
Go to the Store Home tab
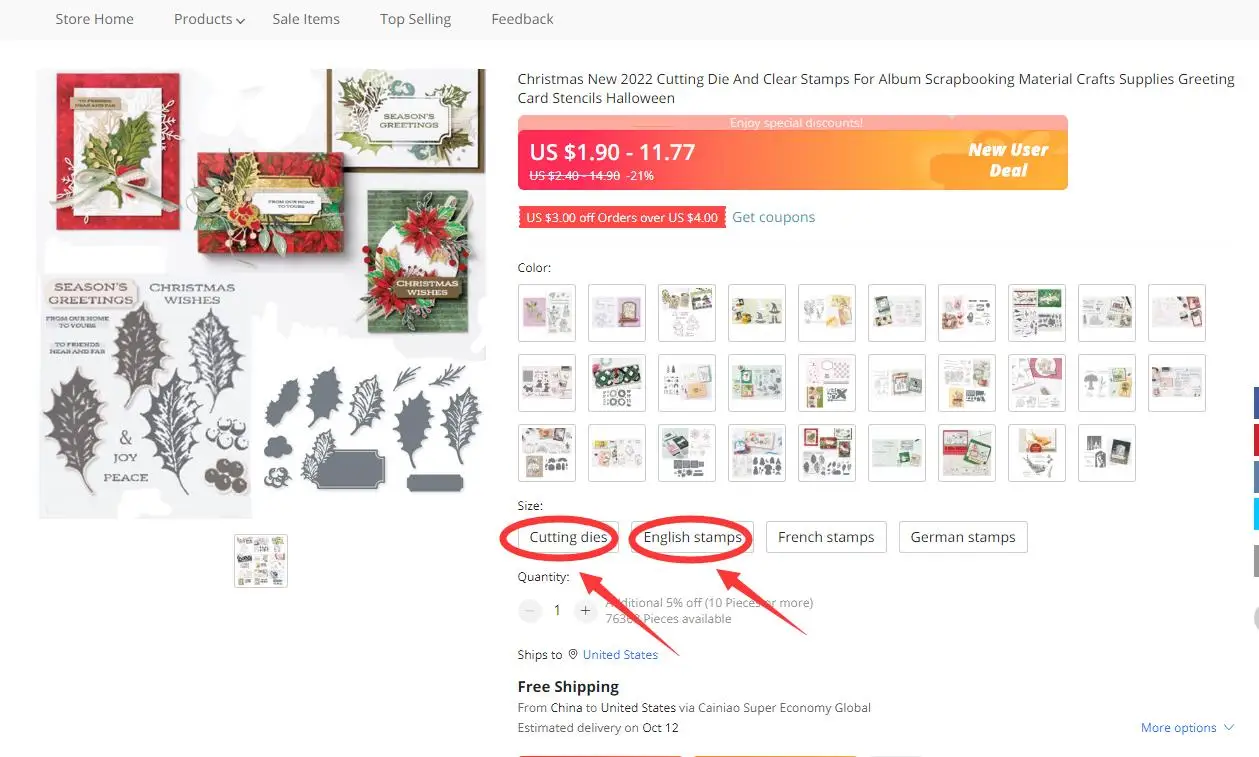(94, 19)
